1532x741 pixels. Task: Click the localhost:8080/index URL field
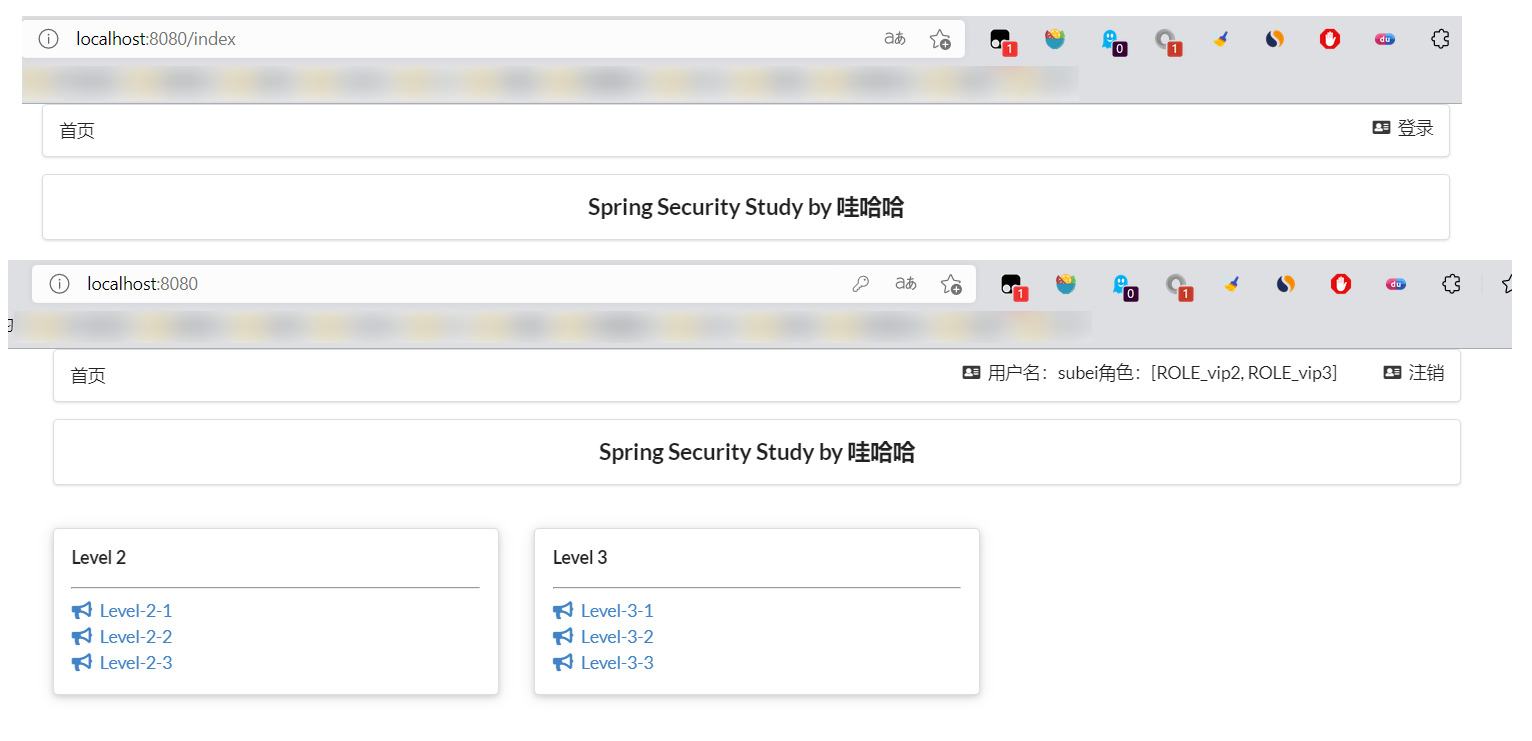(x=400, y=39)
